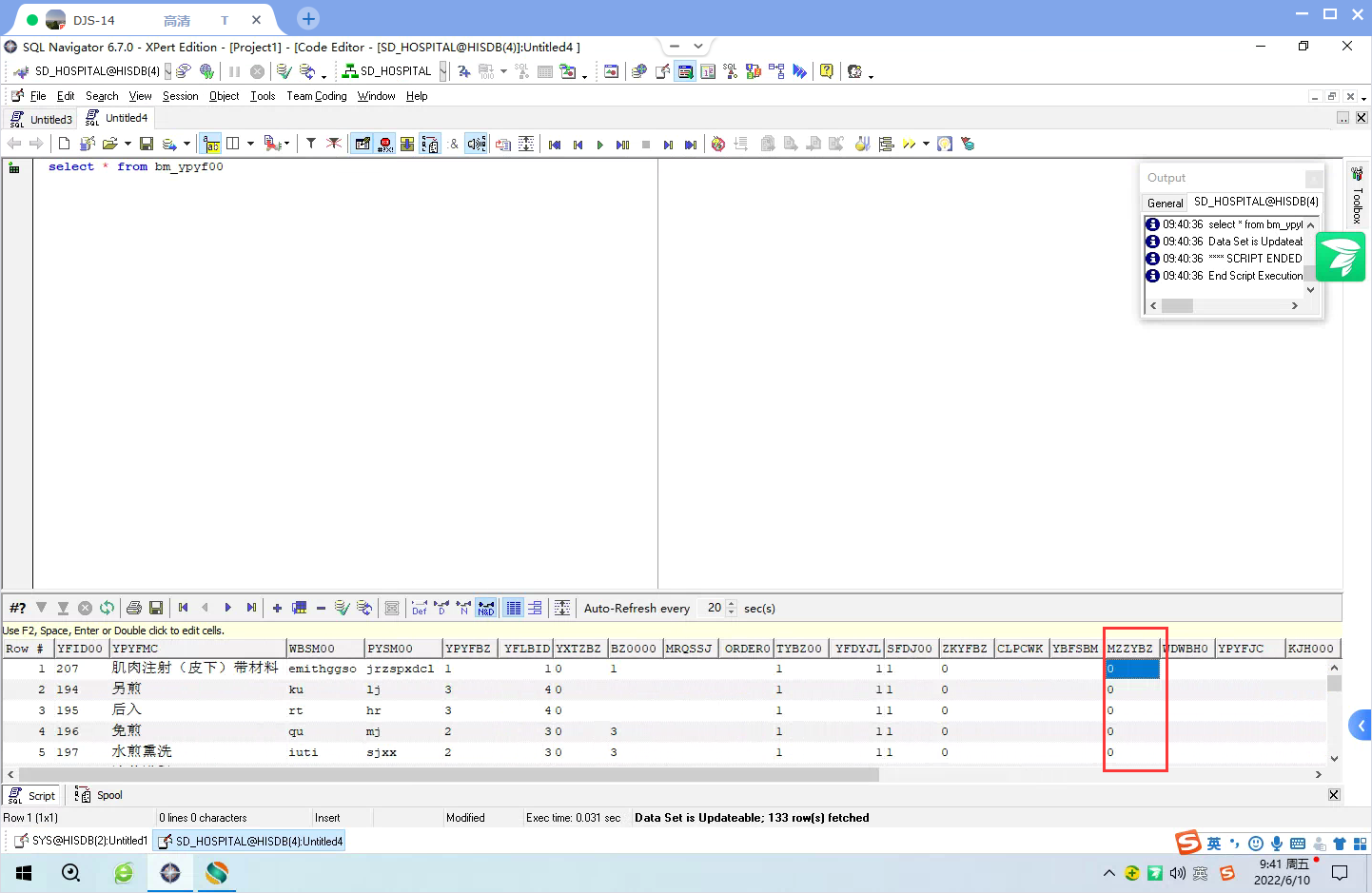Viewport: 1372px width, 893px height.
Task: Save the script with the floppy disk icon
Action: click(147, 144)
